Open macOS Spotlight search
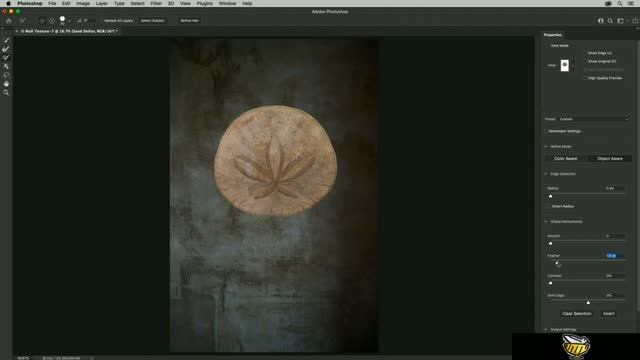 click(x=620, y=3)
